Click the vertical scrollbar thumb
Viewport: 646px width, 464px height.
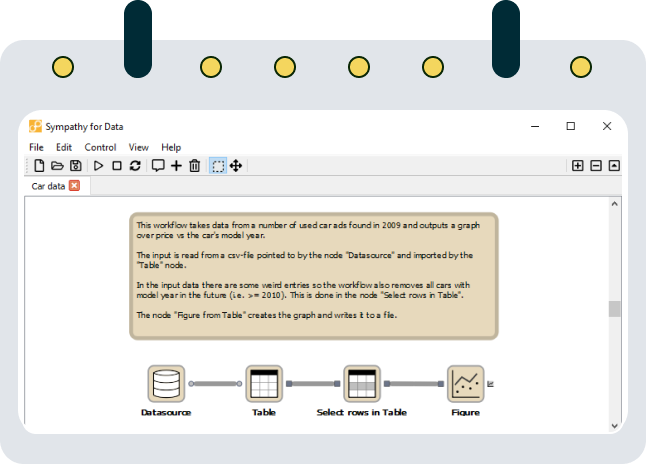[615, 309]
